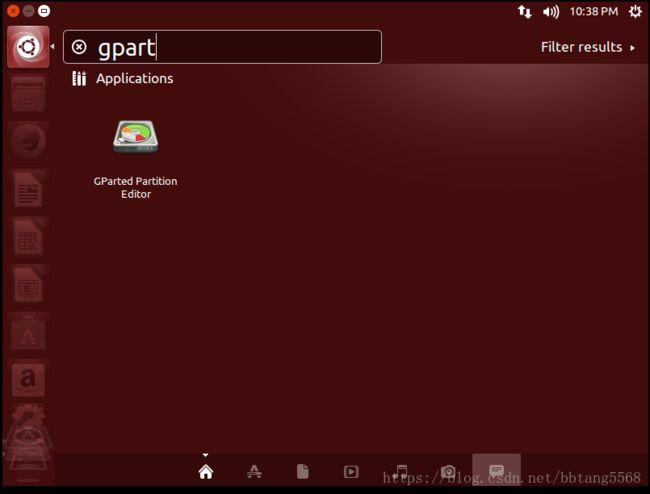Image resolution: width=650 pixels, height=494 pixels.
Task: Select the Home lens at bottom
Action: (206, 471)
